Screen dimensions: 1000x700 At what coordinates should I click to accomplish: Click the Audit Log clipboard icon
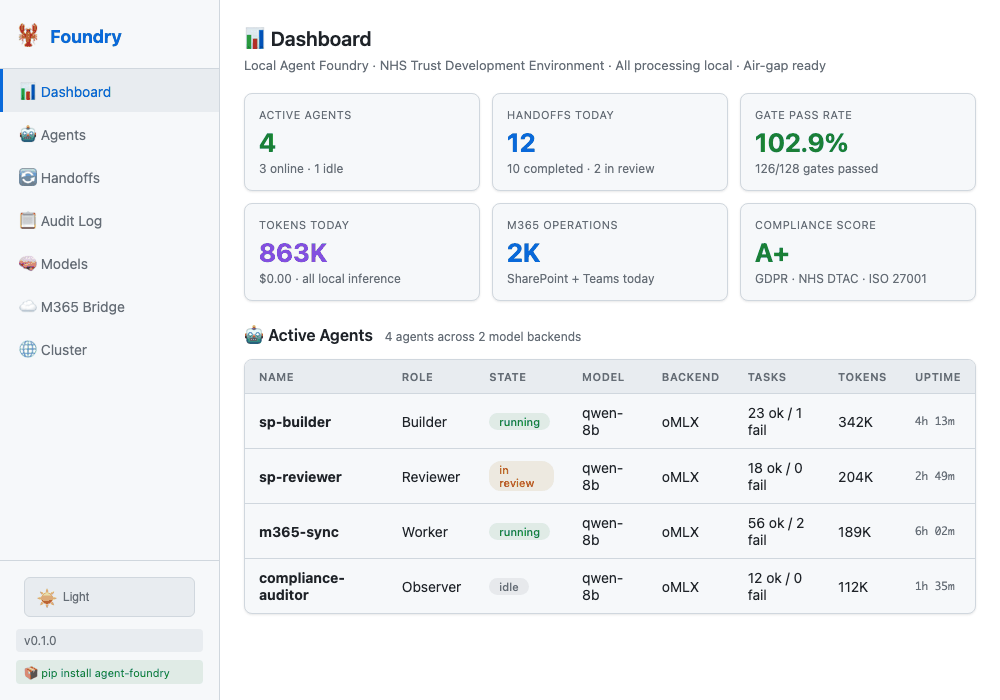(27, 221)
